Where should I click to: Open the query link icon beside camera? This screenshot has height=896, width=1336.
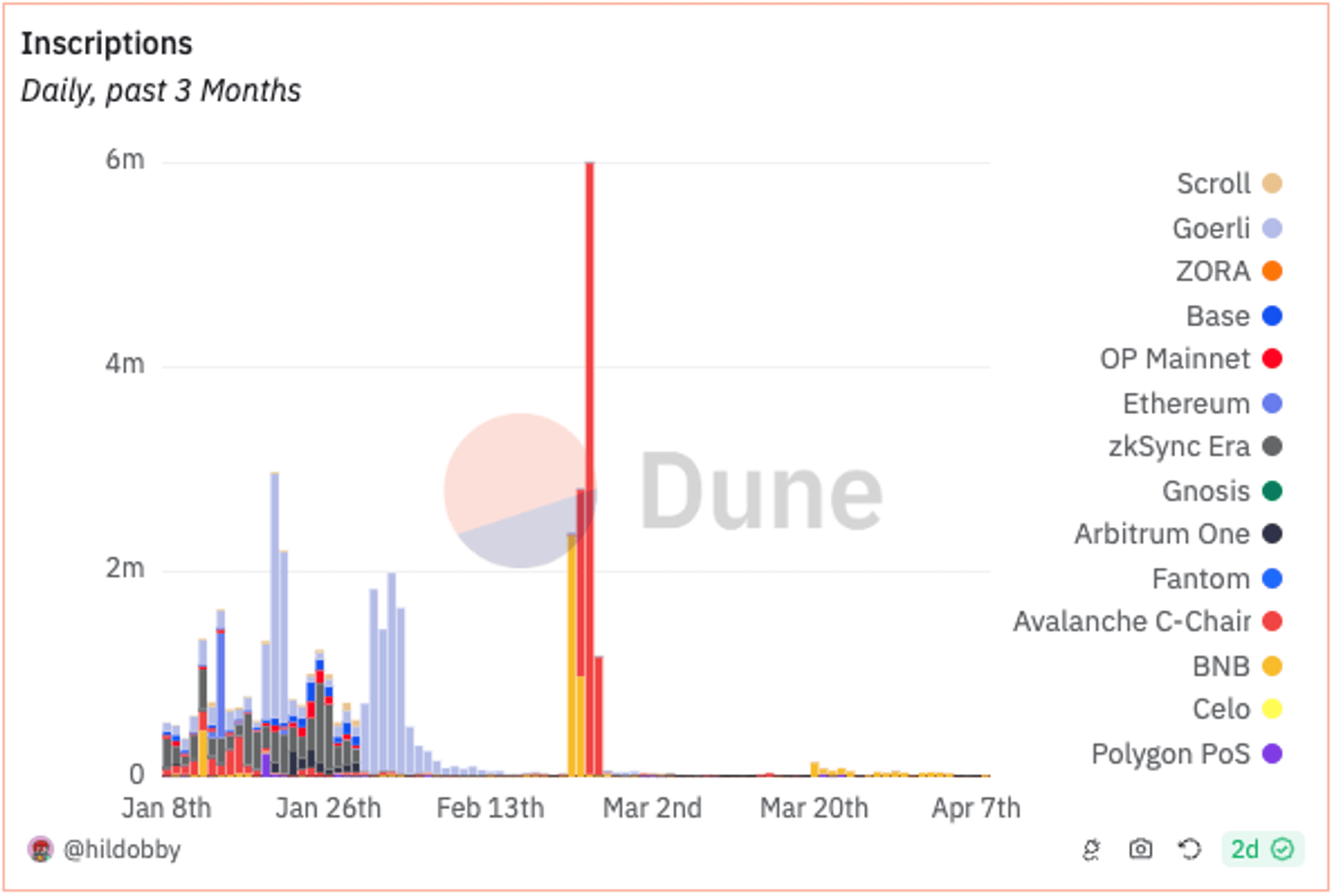point(1091,850)
